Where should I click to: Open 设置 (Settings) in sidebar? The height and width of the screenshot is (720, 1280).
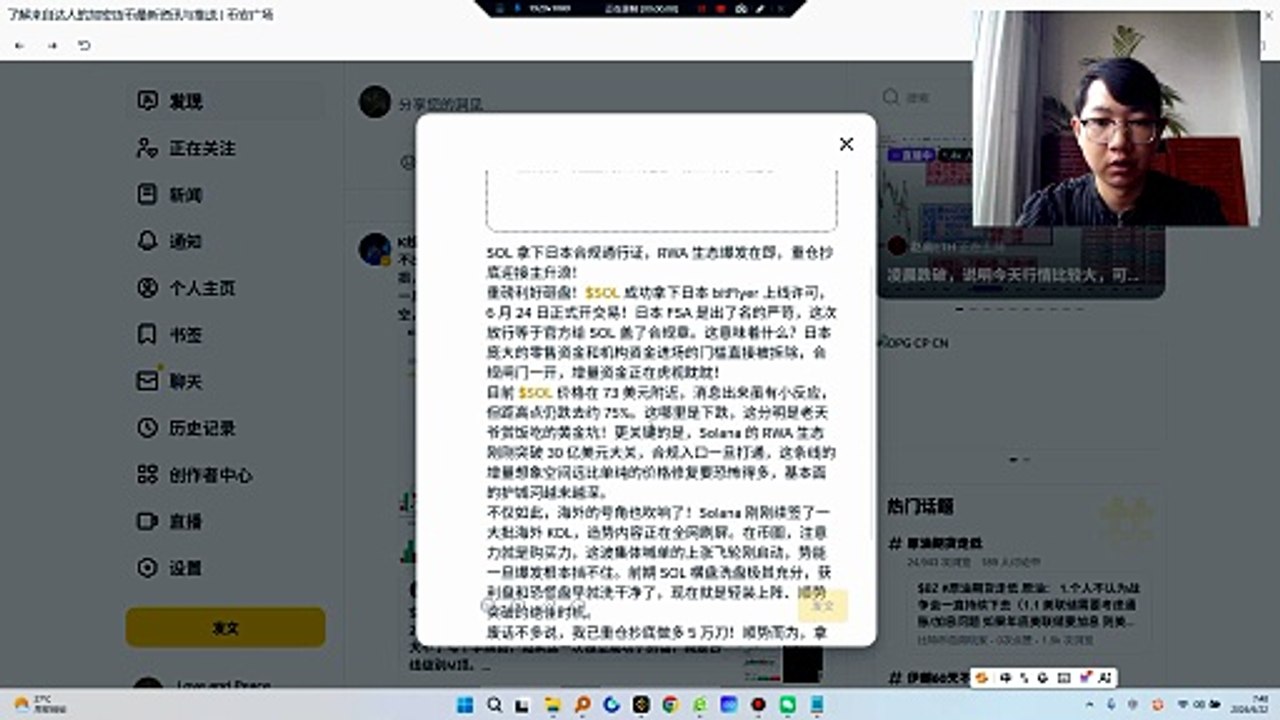click(226, 568)
